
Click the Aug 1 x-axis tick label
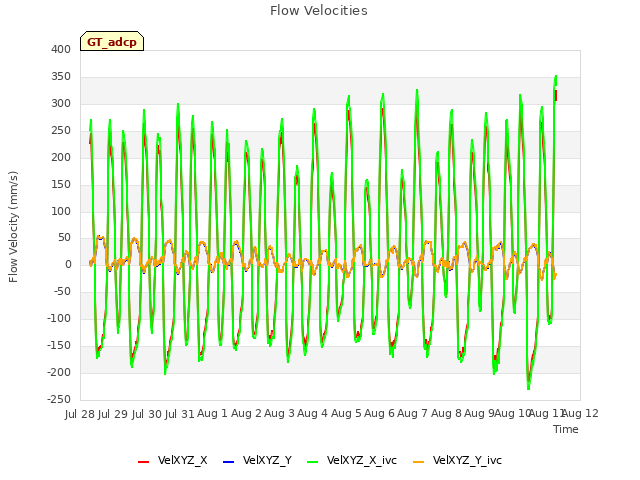pos(212,413)
